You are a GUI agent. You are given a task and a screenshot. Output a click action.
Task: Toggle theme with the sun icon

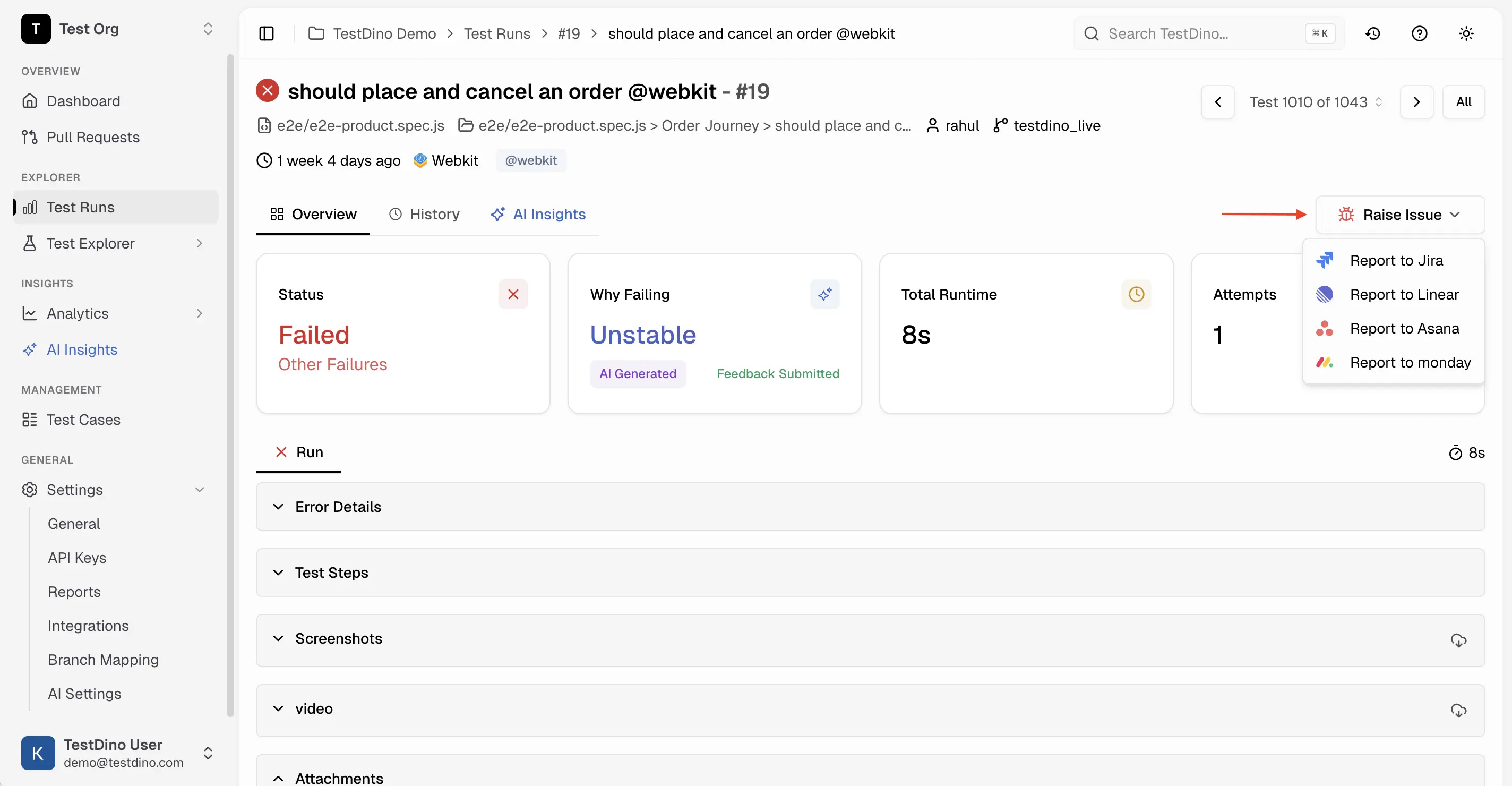(x=1466, y=33)
